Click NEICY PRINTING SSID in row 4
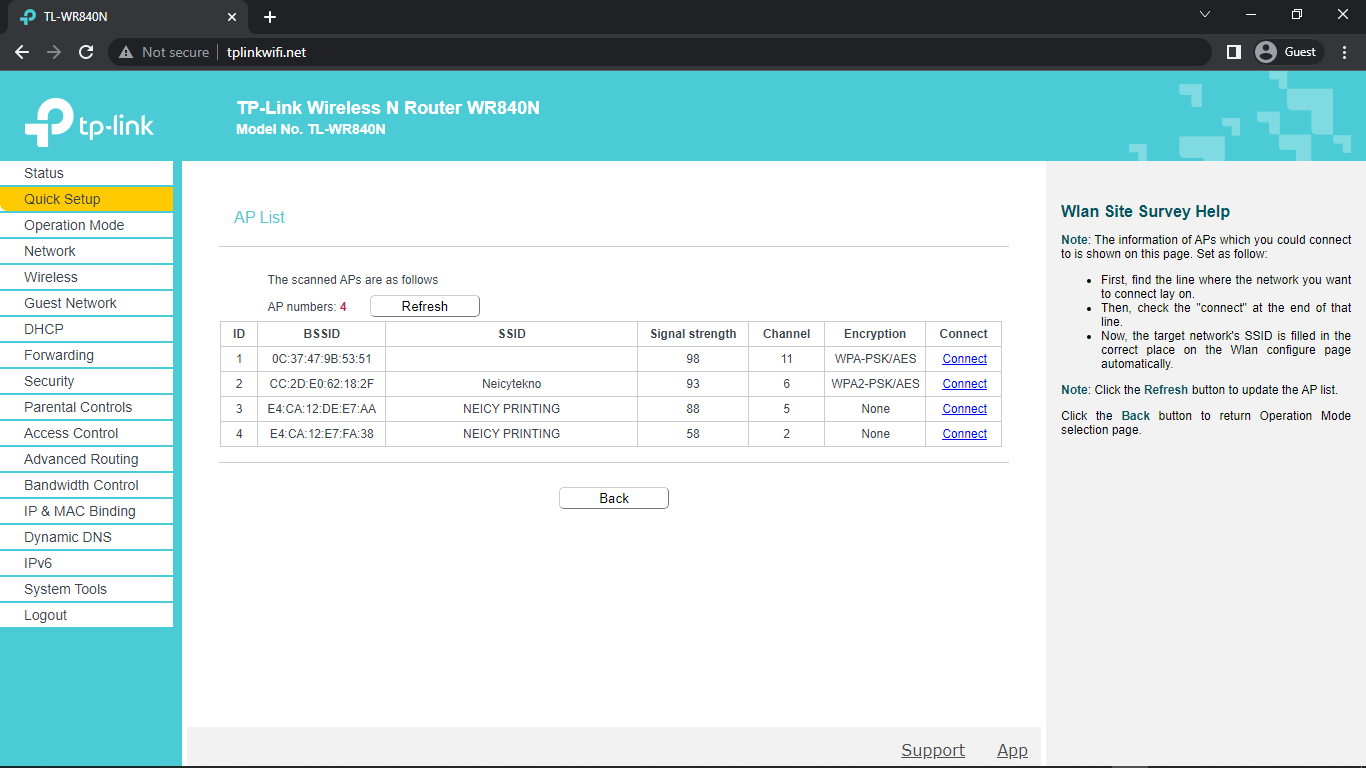 (x=511, y=434)
